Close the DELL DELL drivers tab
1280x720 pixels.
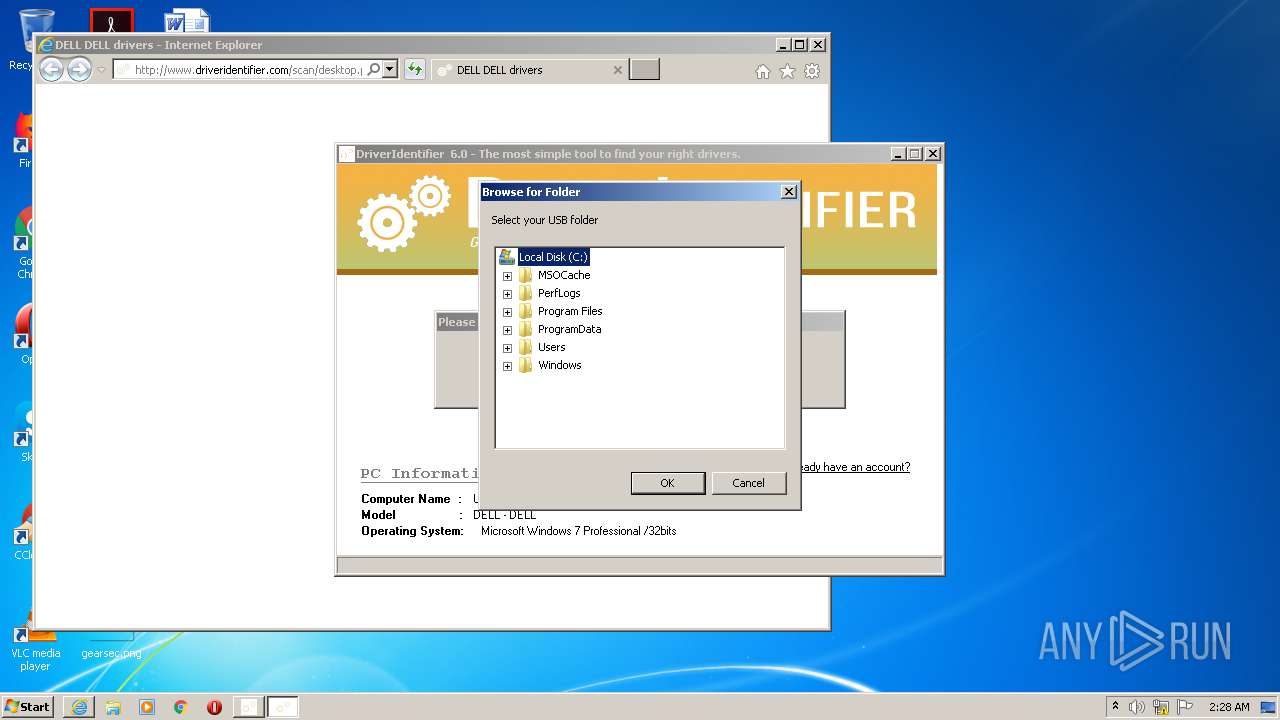[x=617, y=70]
